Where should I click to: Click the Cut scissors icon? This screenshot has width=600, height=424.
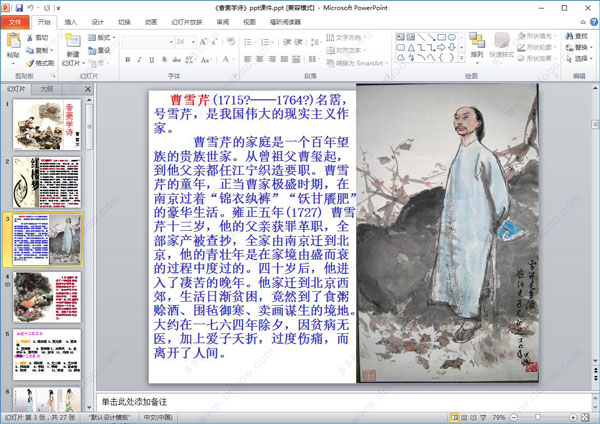click(x=30, y=38)
